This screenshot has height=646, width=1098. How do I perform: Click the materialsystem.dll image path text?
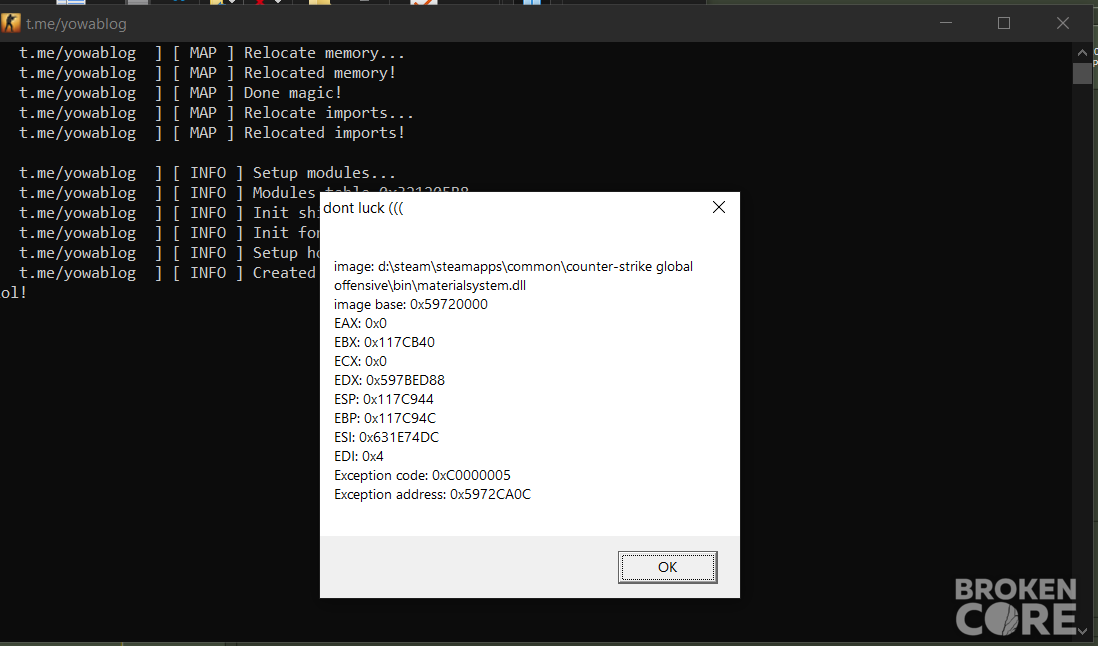(x=513, y=276)
